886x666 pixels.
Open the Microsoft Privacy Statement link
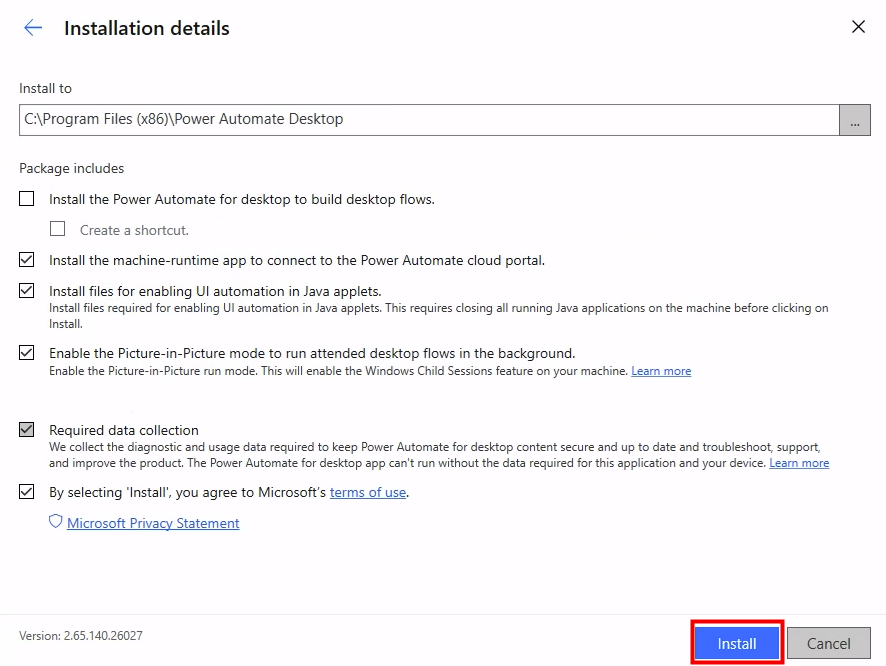coord(153,523)
